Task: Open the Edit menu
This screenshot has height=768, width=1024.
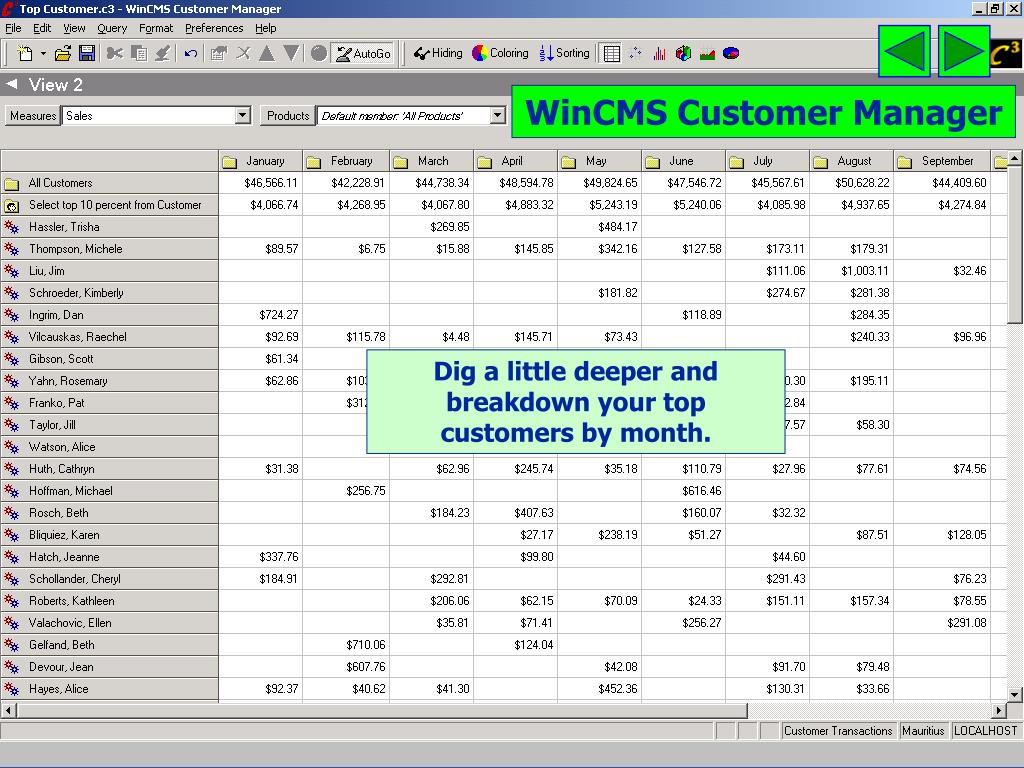Action: pyautogui.click(x=42, y=28)
